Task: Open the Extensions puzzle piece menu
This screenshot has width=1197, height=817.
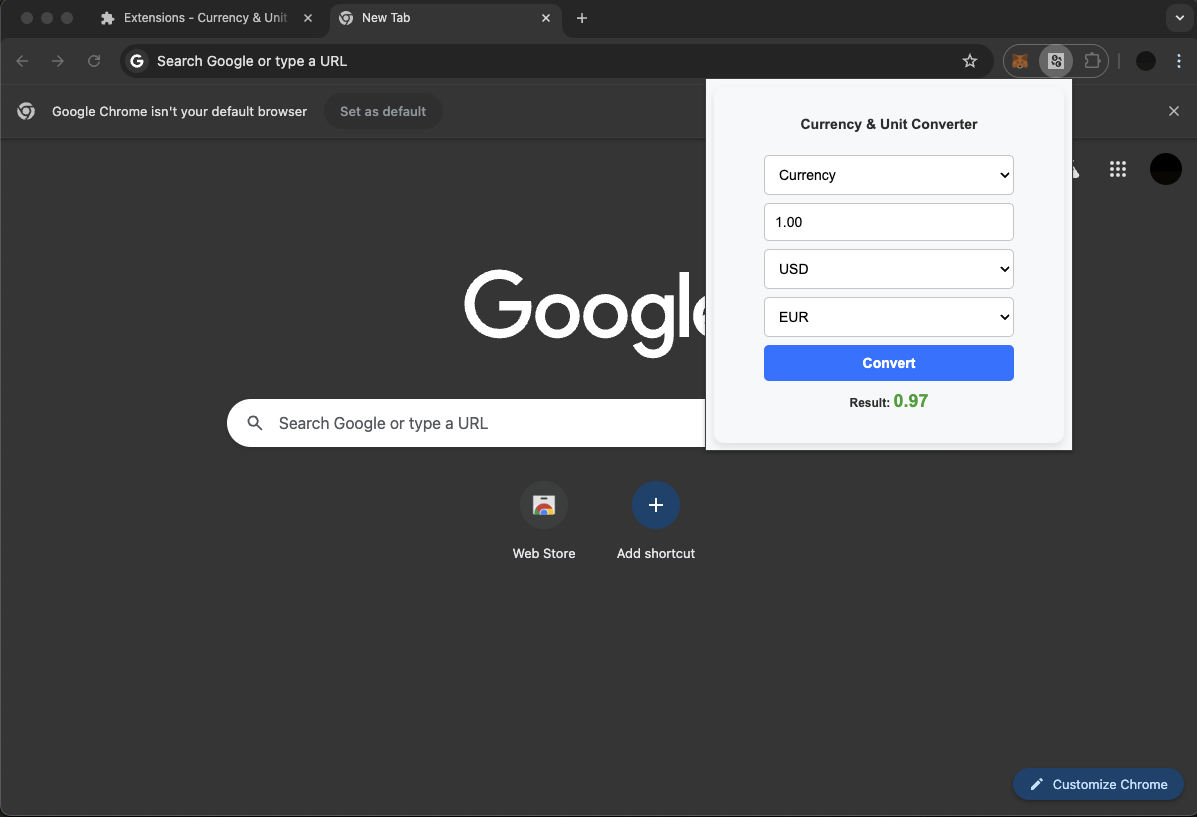Action: pyautogui.click(x=1092, y=61)
